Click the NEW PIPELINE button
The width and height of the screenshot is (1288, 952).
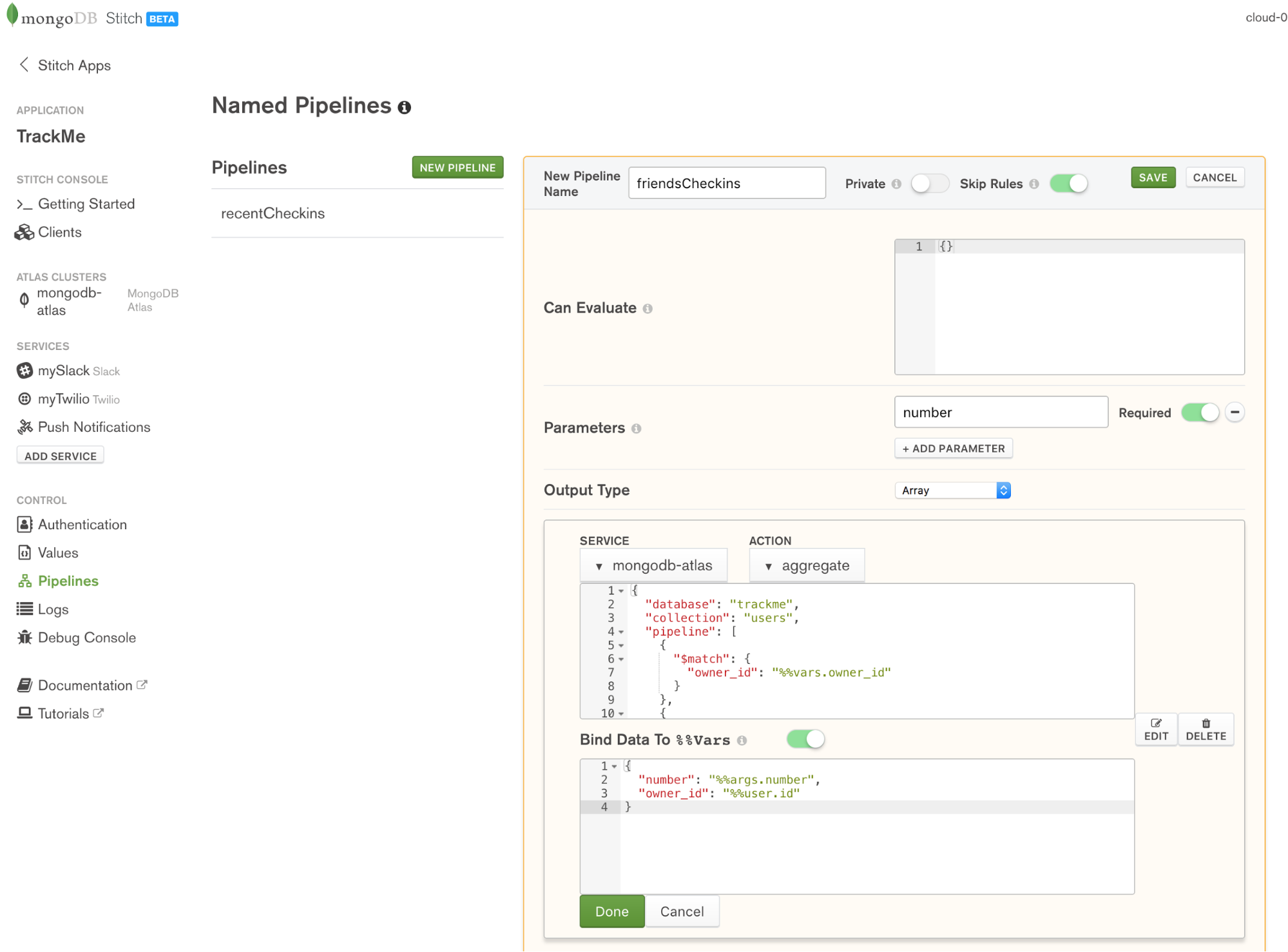(x=457, y=167)
